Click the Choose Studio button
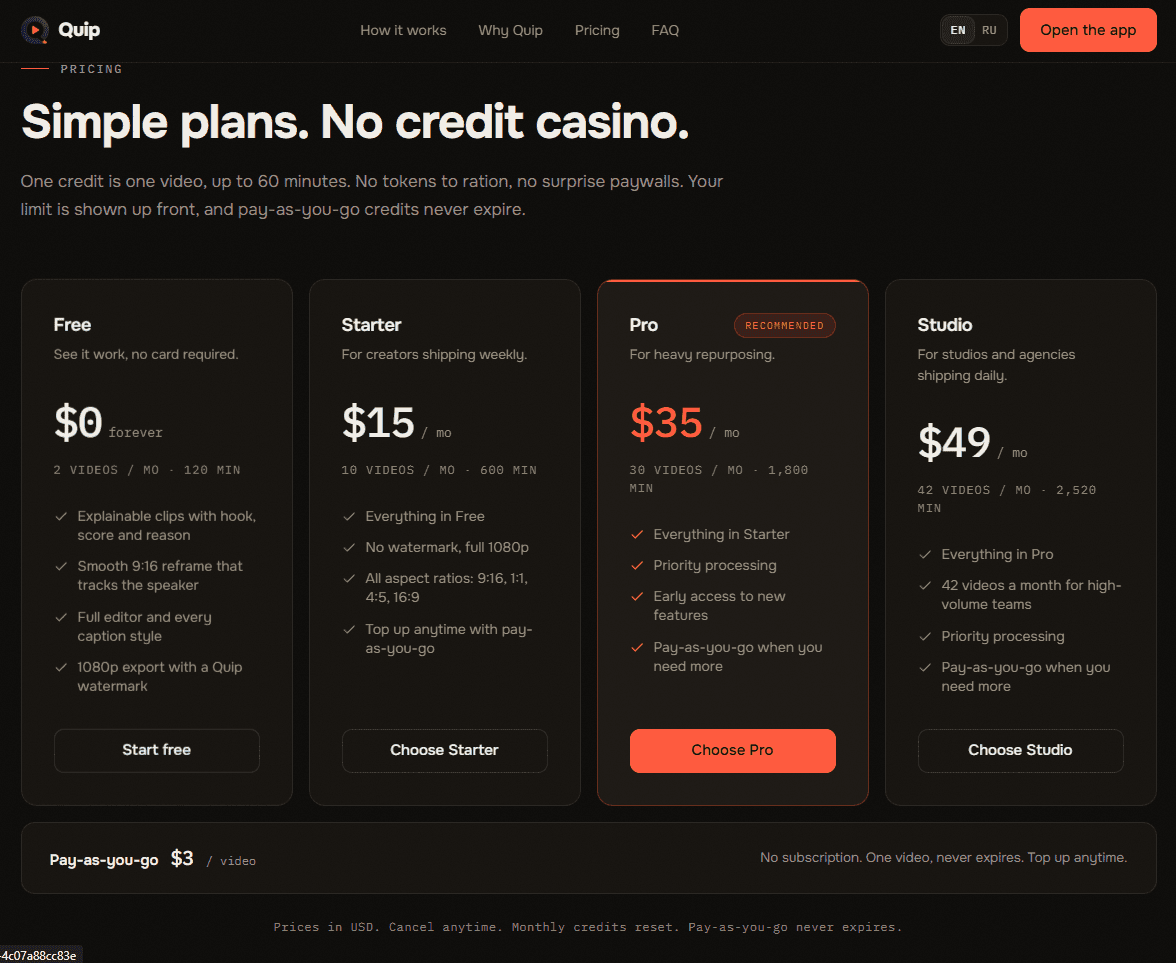The width and height of the screenshot is (1176, 963). 1021,750
